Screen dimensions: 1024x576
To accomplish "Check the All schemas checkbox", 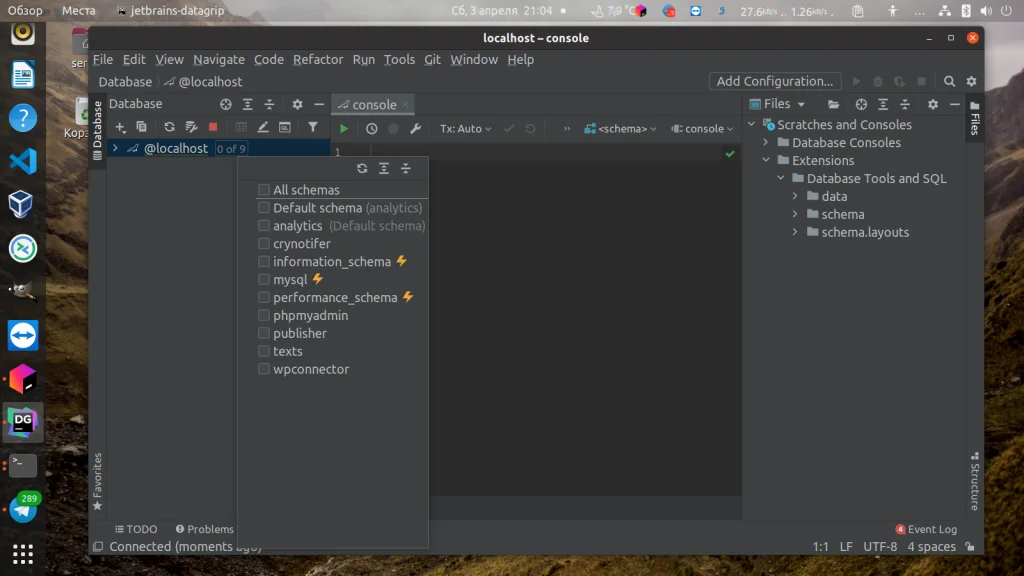I will [x=264, y=189].
